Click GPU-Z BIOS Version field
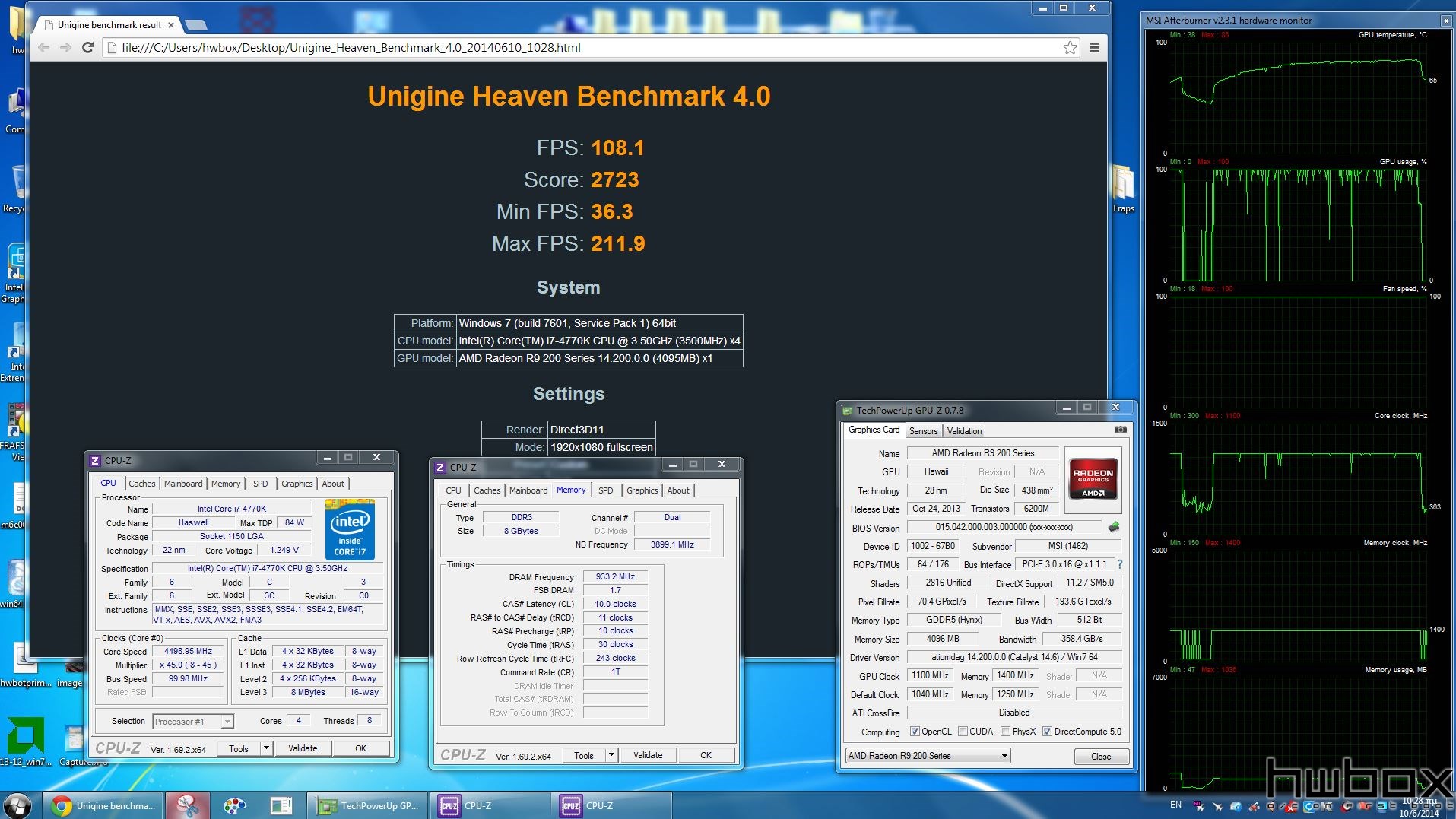 1004,527
